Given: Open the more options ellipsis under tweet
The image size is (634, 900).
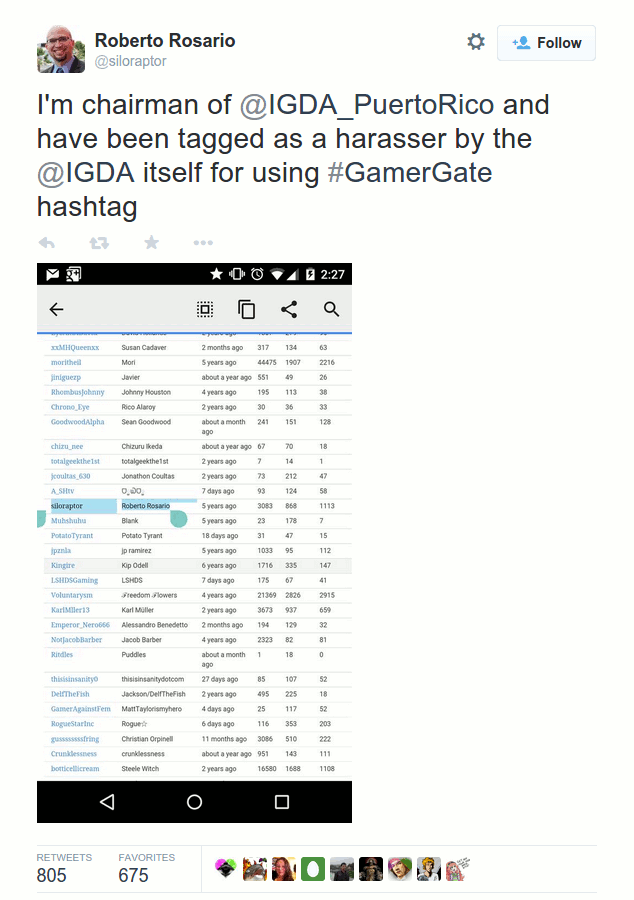Looking at the screenshot, I should pos(203,243).
